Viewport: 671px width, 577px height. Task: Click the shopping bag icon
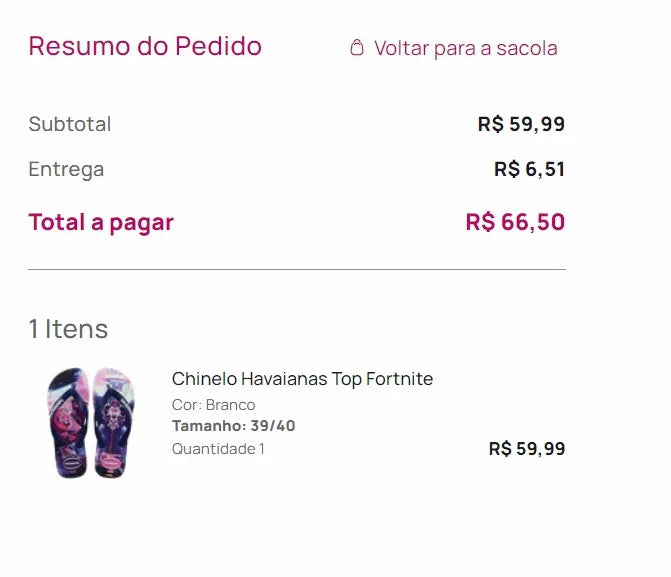click(x=357, y=48)
